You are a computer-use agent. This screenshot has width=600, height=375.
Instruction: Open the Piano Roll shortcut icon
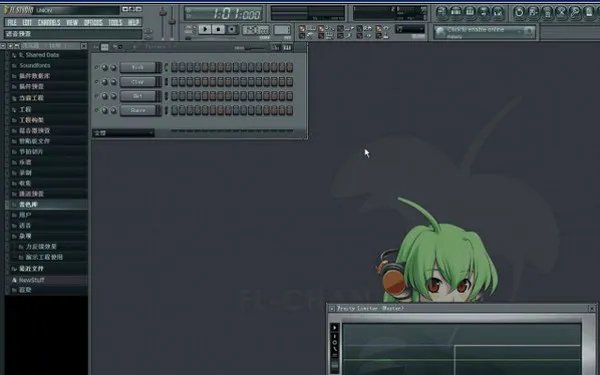[x=470, y=12]
